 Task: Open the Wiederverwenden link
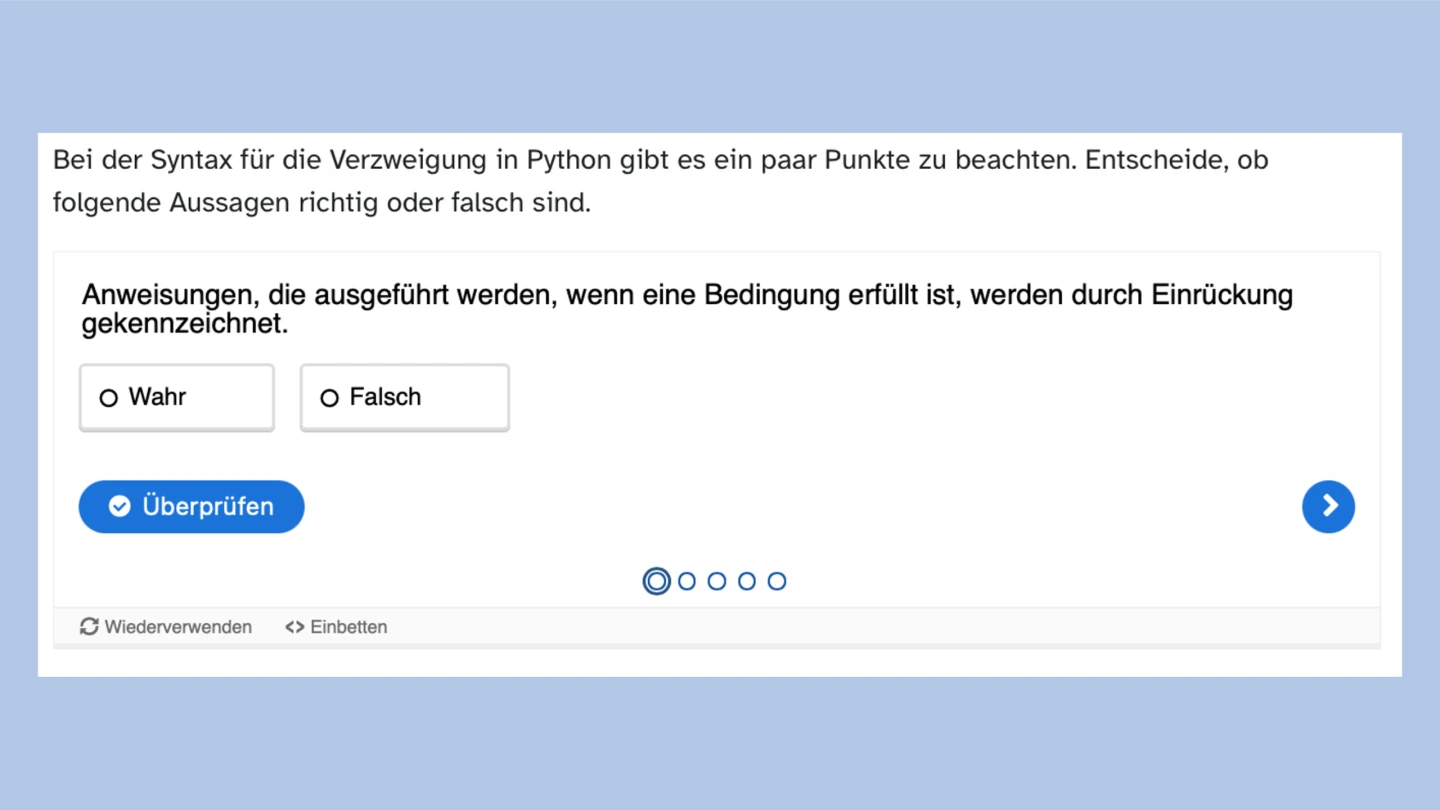coord(178,627)
